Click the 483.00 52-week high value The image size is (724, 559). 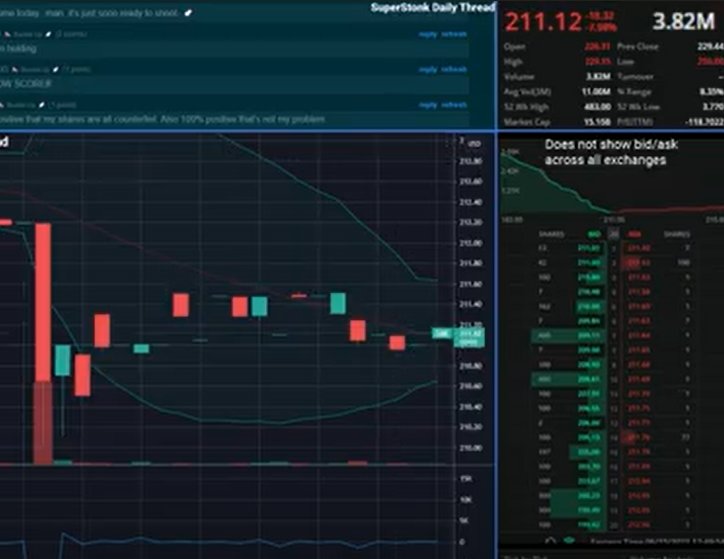point(597,107)
